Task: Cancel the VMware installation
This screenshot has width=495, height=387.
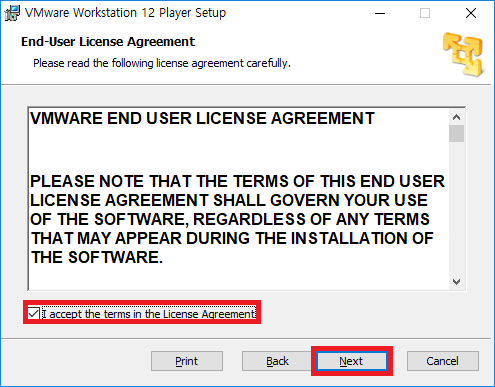Action: pyautogui.click(x=443, y=361)
